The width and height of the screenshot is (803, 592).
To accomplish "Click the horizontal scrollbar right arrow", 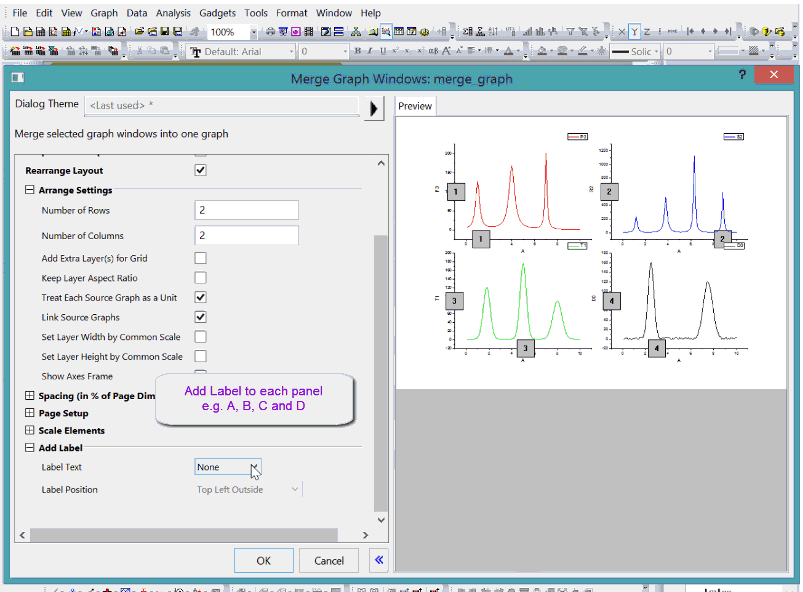I will tap(365, 535).
